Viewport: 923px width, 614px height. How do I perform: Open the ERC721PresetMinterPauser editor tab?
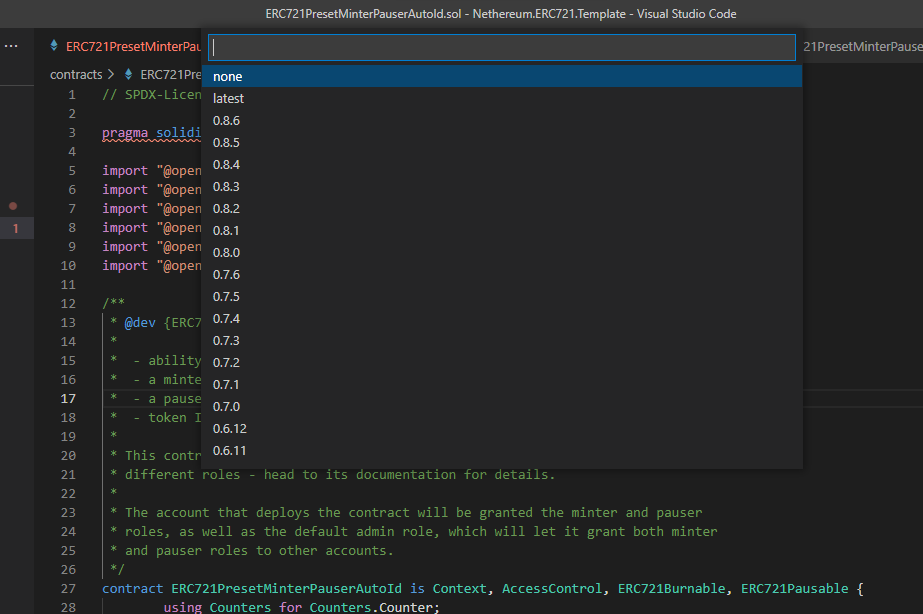pos(133,47)
